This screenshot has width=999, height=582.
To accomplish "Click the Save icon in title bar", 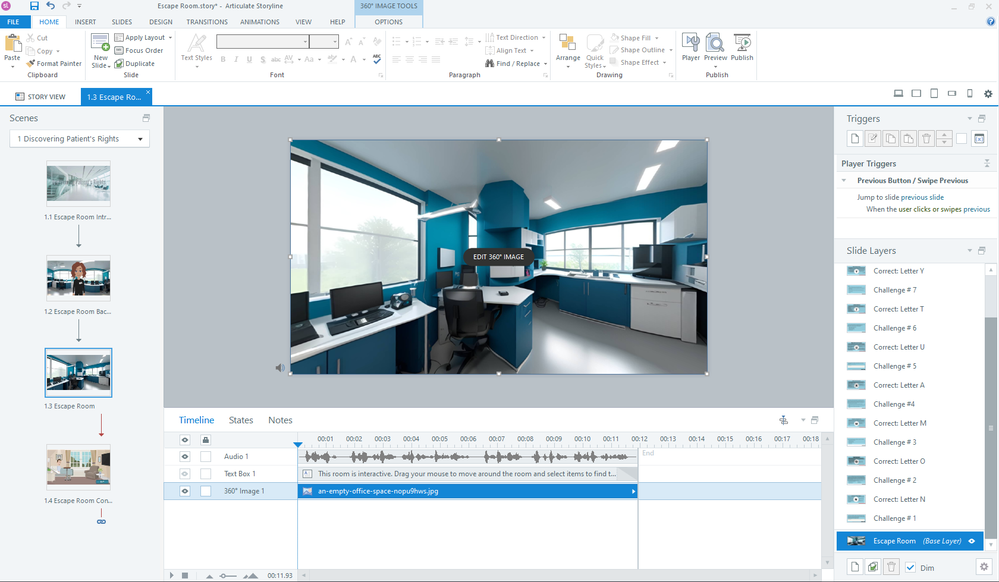I will point(34,6).
